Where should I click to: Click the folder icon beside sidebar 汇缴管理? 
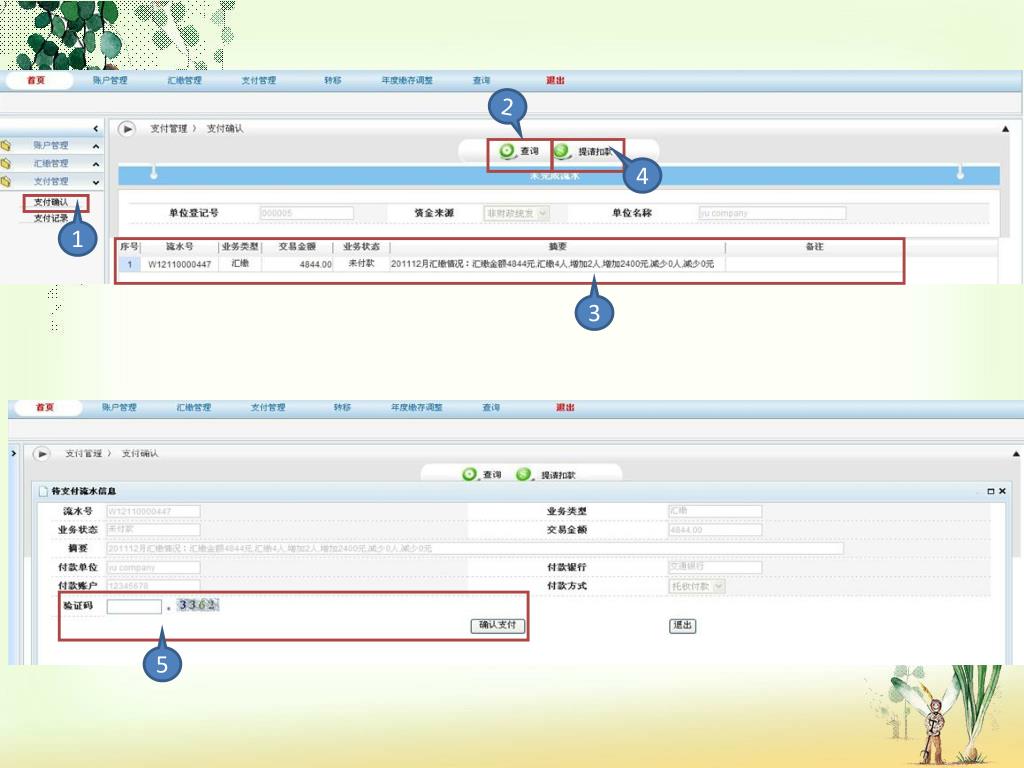(6, 163)
